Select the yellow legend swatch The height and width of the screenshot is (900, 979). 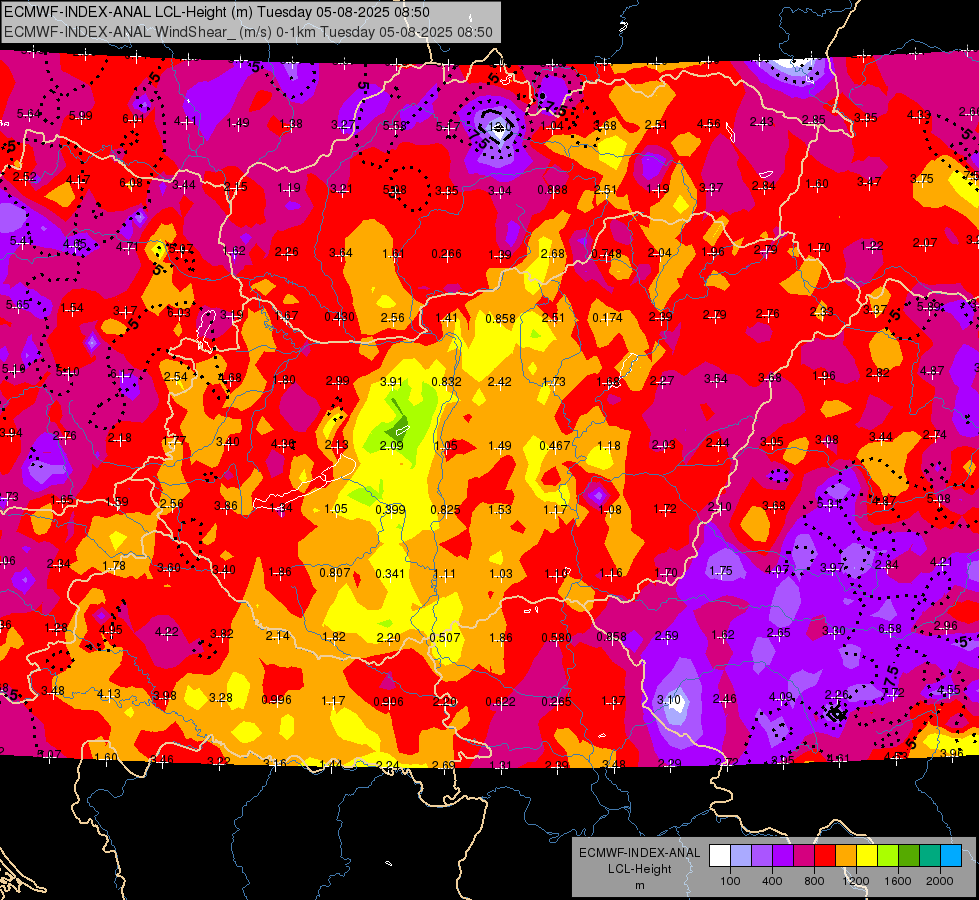tap(867, 856)
